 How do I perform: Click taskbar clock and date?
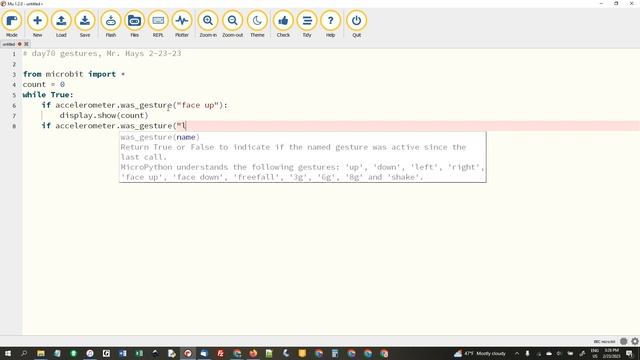click(x=611, y=353)
